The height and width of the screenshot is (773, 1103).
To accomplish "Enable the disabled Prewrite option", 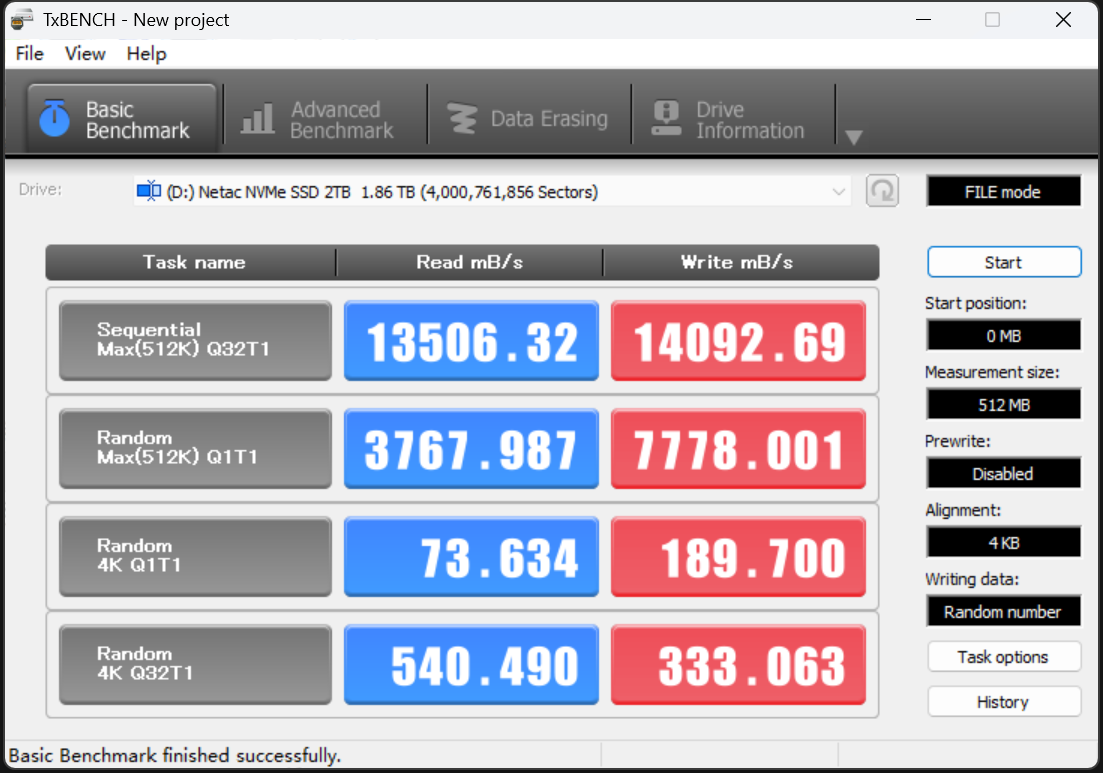I will pyautogui.click(x=1003, y=473).
